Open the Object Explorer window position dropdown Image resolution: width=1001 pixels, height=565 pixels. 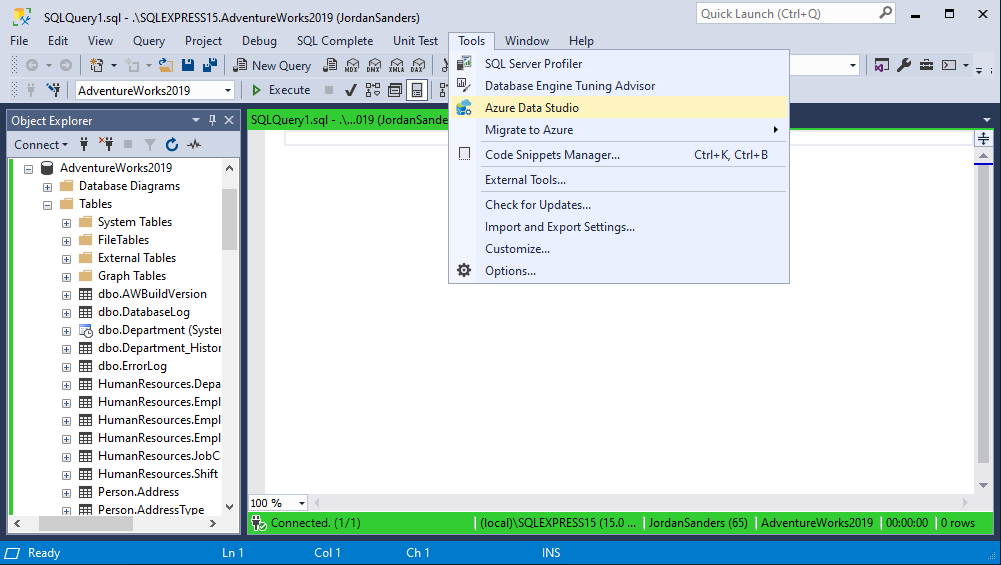(x=196, y=120)
